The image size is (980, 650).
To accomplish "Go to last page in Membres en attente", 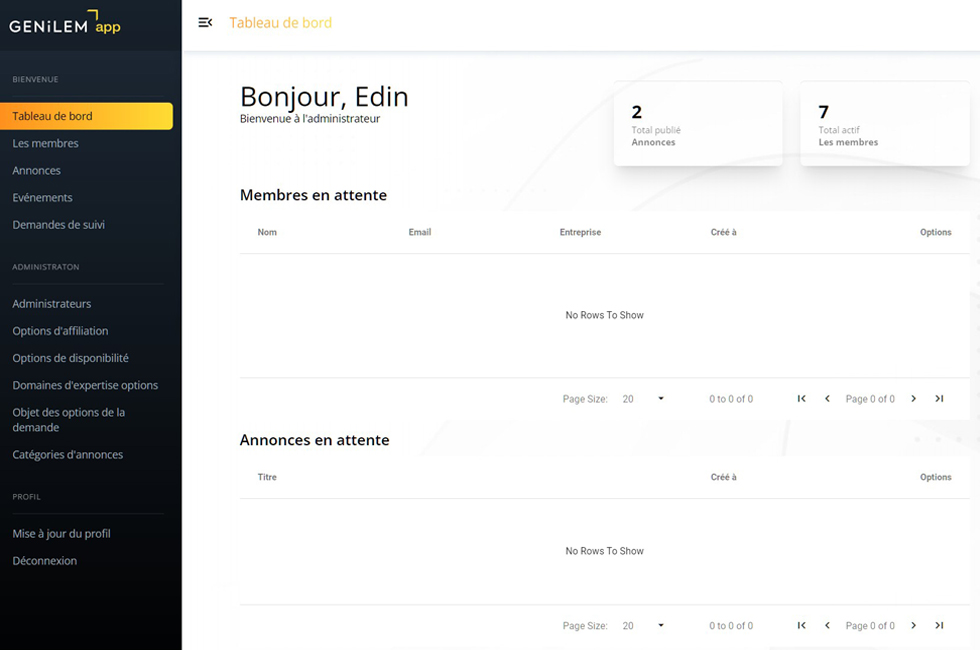I will point(939,399).
